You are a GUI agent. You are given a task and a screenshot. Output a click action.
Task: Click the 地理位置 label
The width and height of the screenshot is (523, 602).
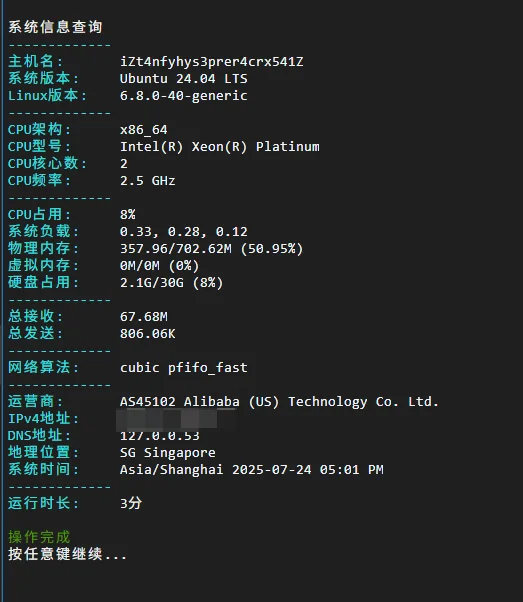pyautogui.click(x=43, y=452)
